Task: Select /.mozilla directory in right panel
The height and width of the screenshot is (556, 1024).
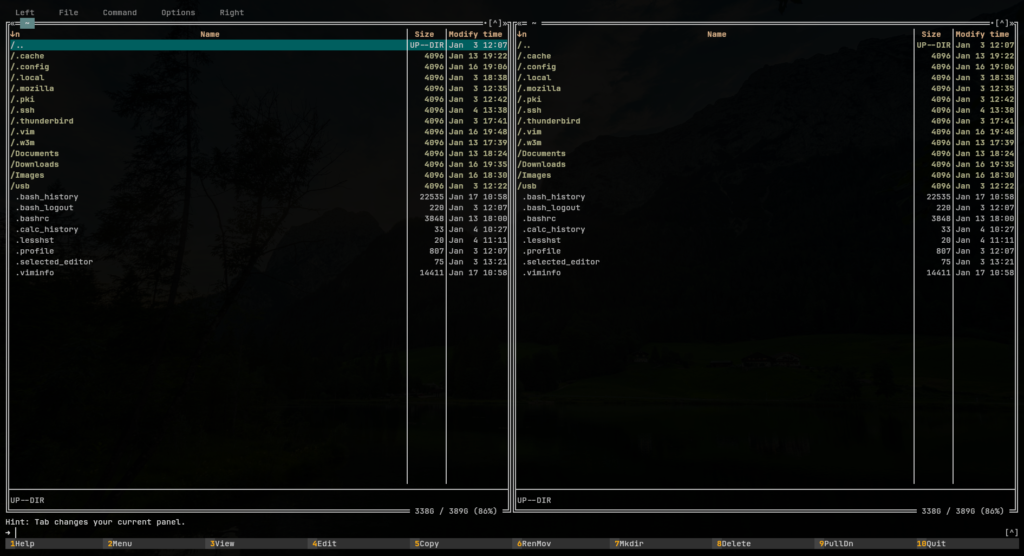Action: (x=765, y=88)
